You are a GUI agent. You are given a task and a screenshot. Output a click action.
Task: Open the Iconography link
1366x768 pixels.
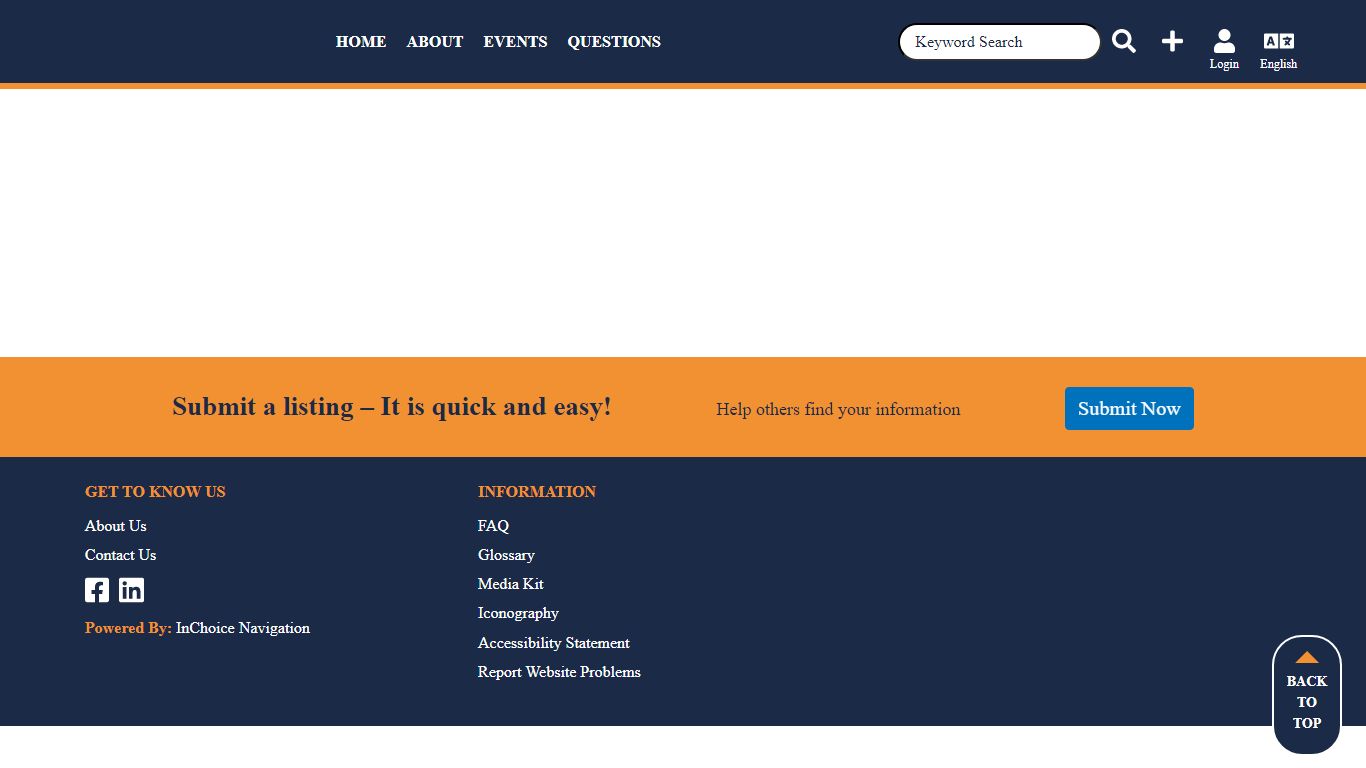(518, 613)
